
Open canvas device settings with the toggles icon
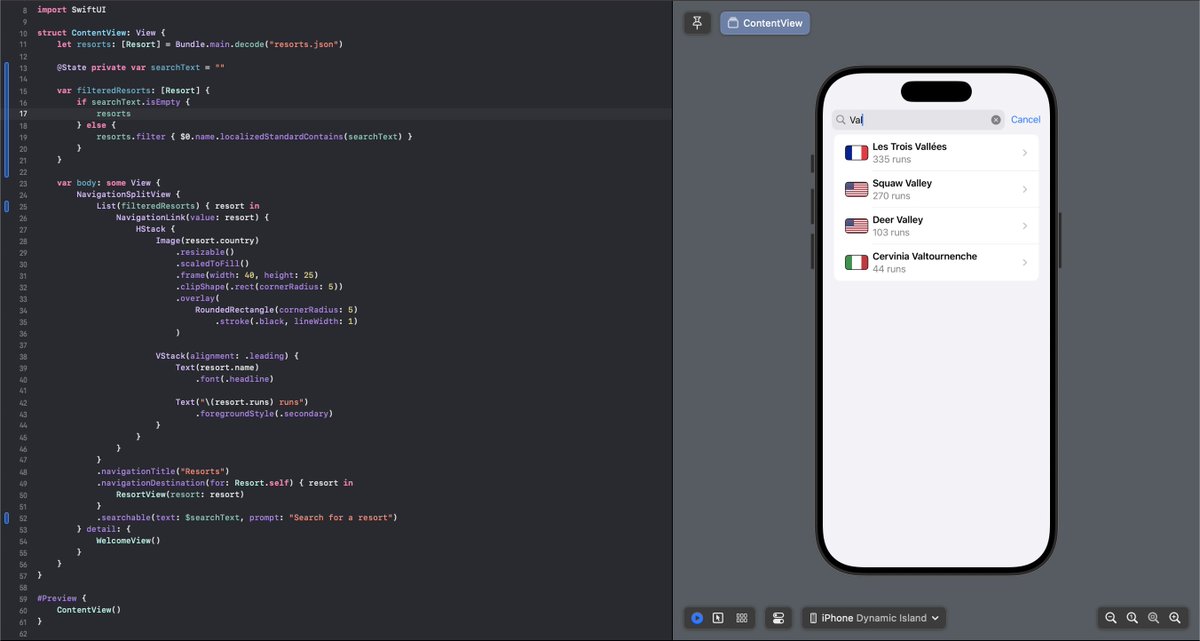(779, 618)
